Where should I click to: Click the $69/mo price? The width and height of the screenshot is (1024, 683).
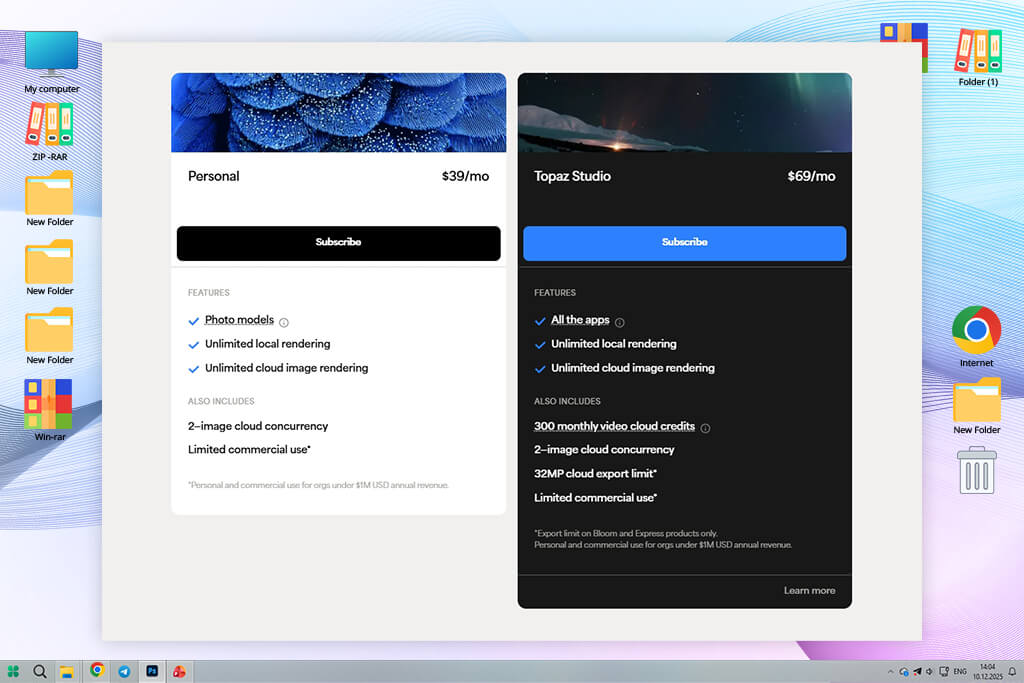pos(811,176)
